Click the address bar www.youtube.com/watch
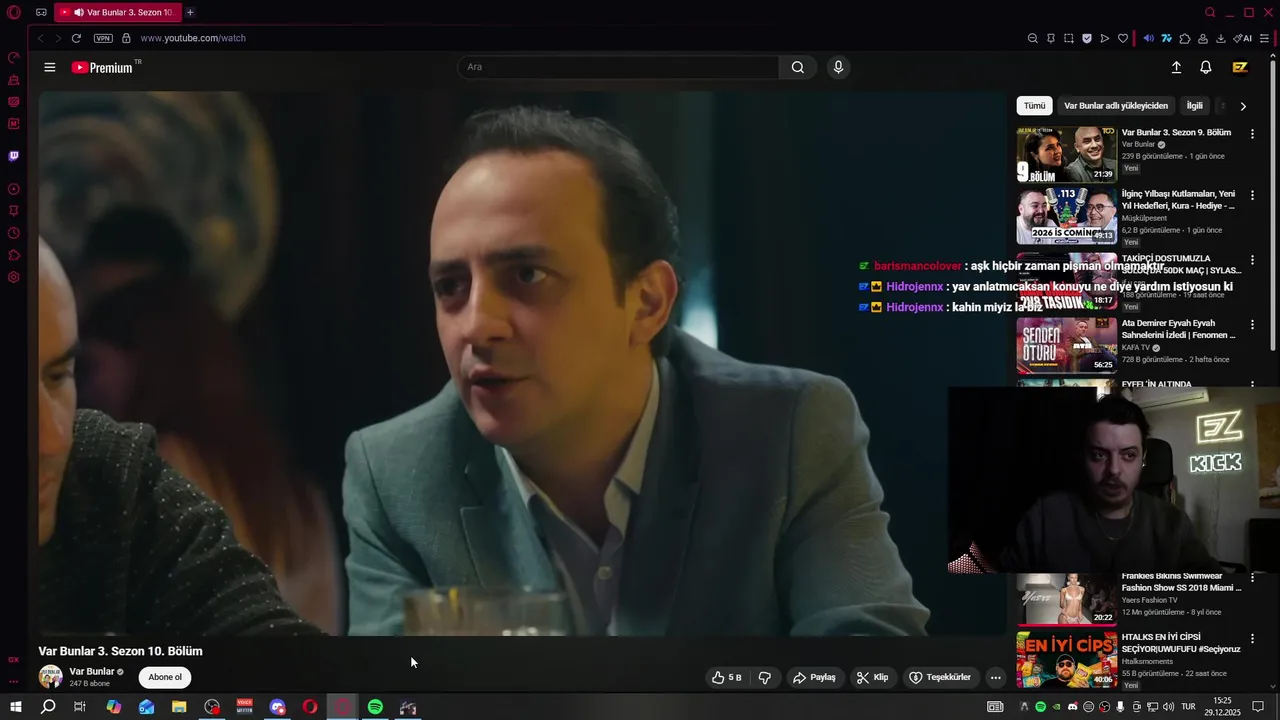Screen dimensions: 1280x720 point(193,38)
